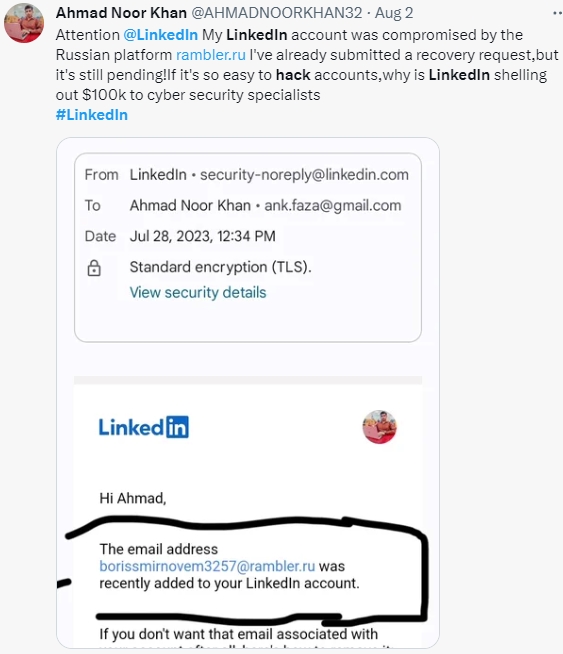563x654 pixels.
Task: Click the lock encryption icon
Action: click(x=94, y=268)
